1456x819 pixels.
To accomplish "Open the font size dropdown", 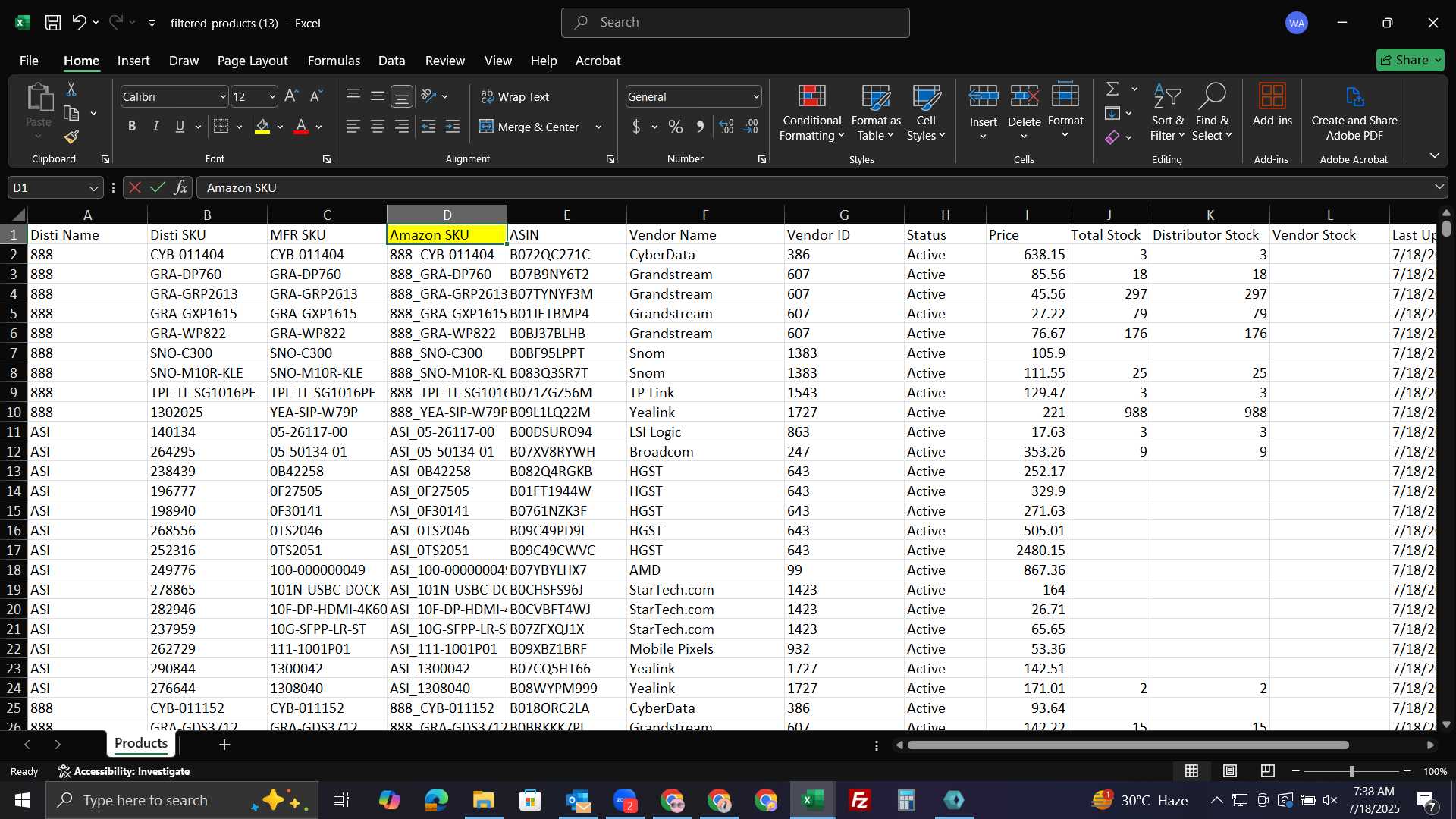I will pos(272,96).
